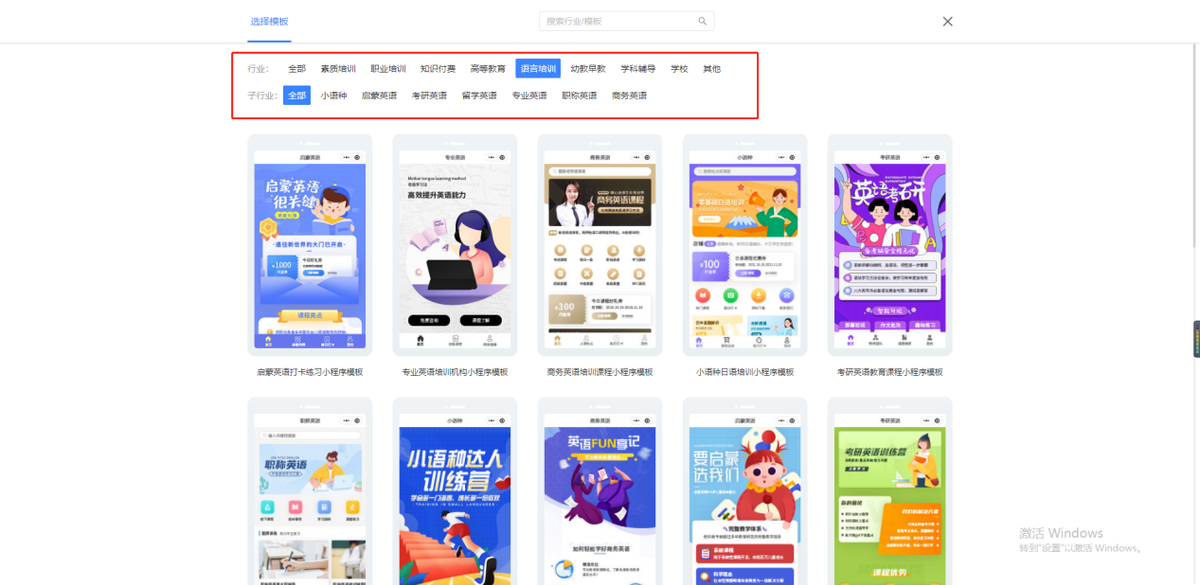Filter industry by 幼教早教
Image resolution: width=1200 pixels, height=585 pixels.
(588, 69)
